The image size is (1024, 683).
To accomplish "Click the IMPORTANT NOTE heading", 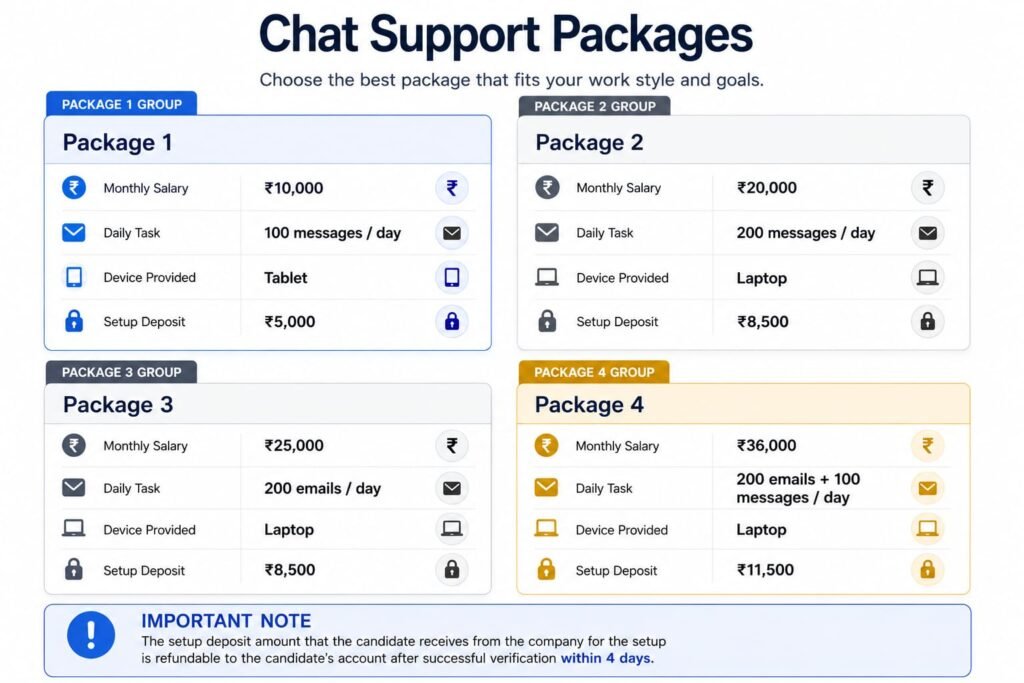I will (x=226, y=621).
